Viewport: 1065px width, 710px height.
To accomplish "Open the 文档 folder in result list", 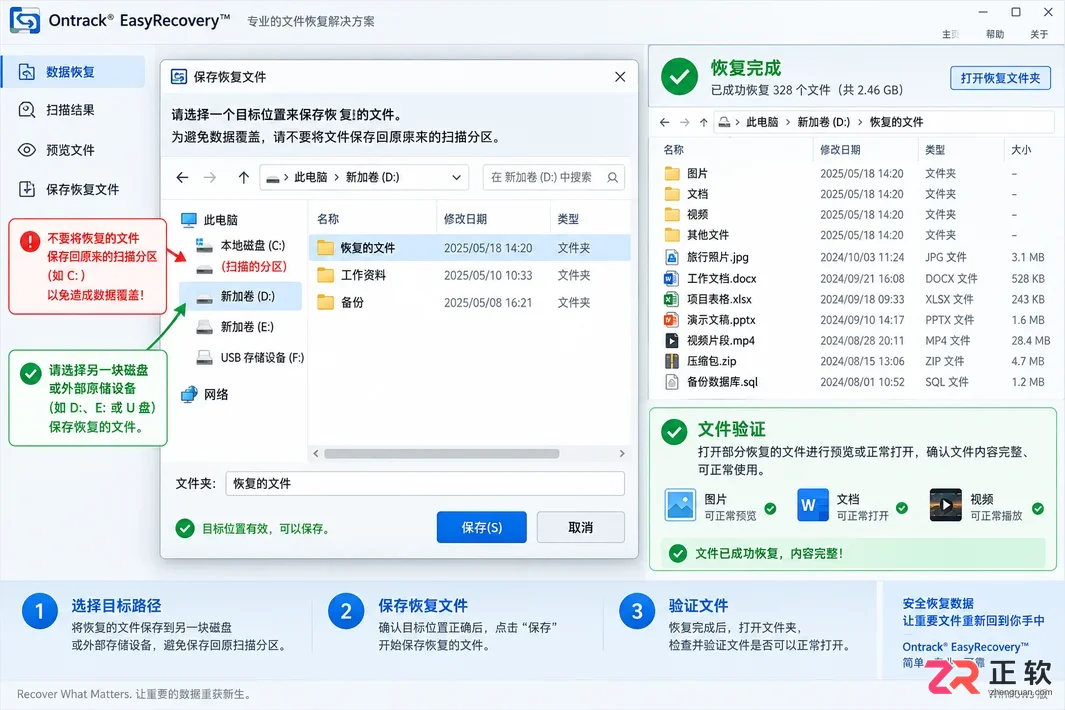I will click(x=686, y=194).
